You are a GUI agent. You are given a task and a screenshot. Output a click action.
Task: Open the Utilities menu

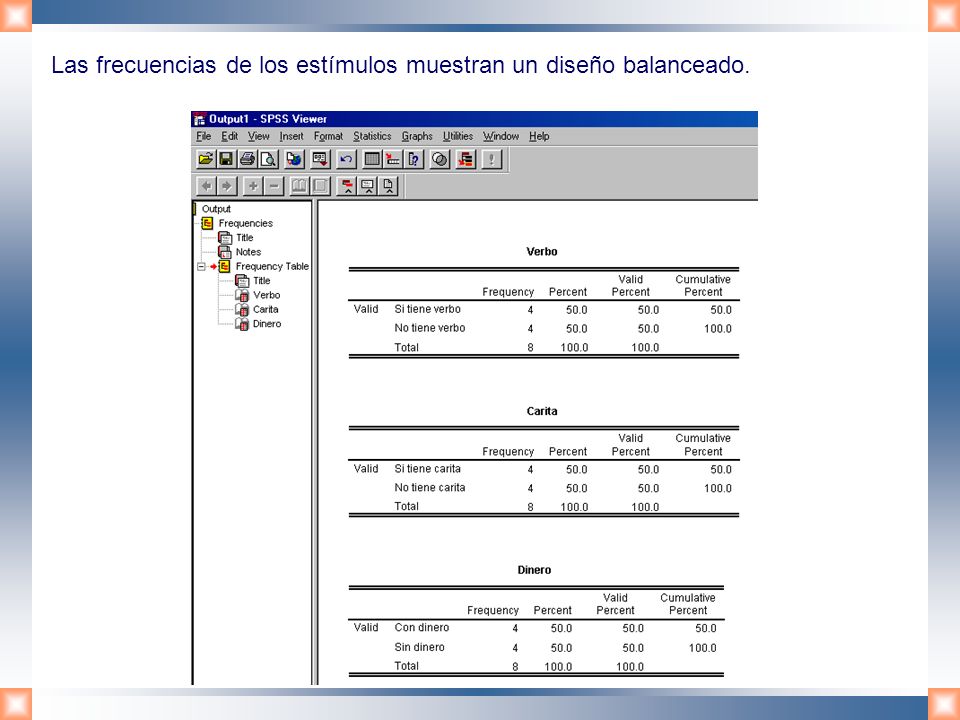click(458, 136)
